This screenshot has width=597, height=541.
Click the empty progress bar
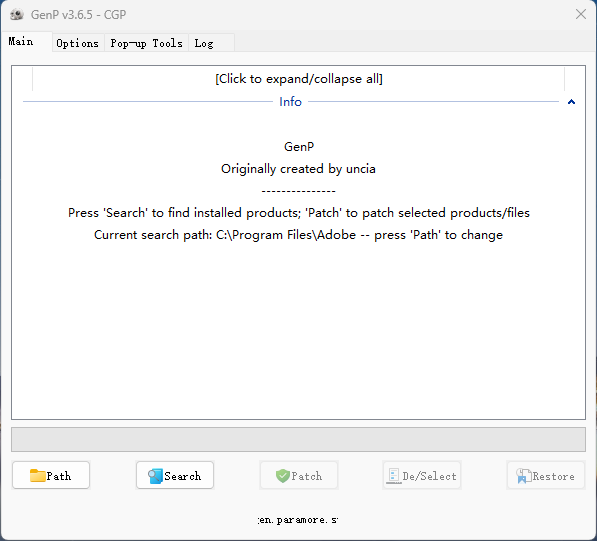(x=298, y=439)
